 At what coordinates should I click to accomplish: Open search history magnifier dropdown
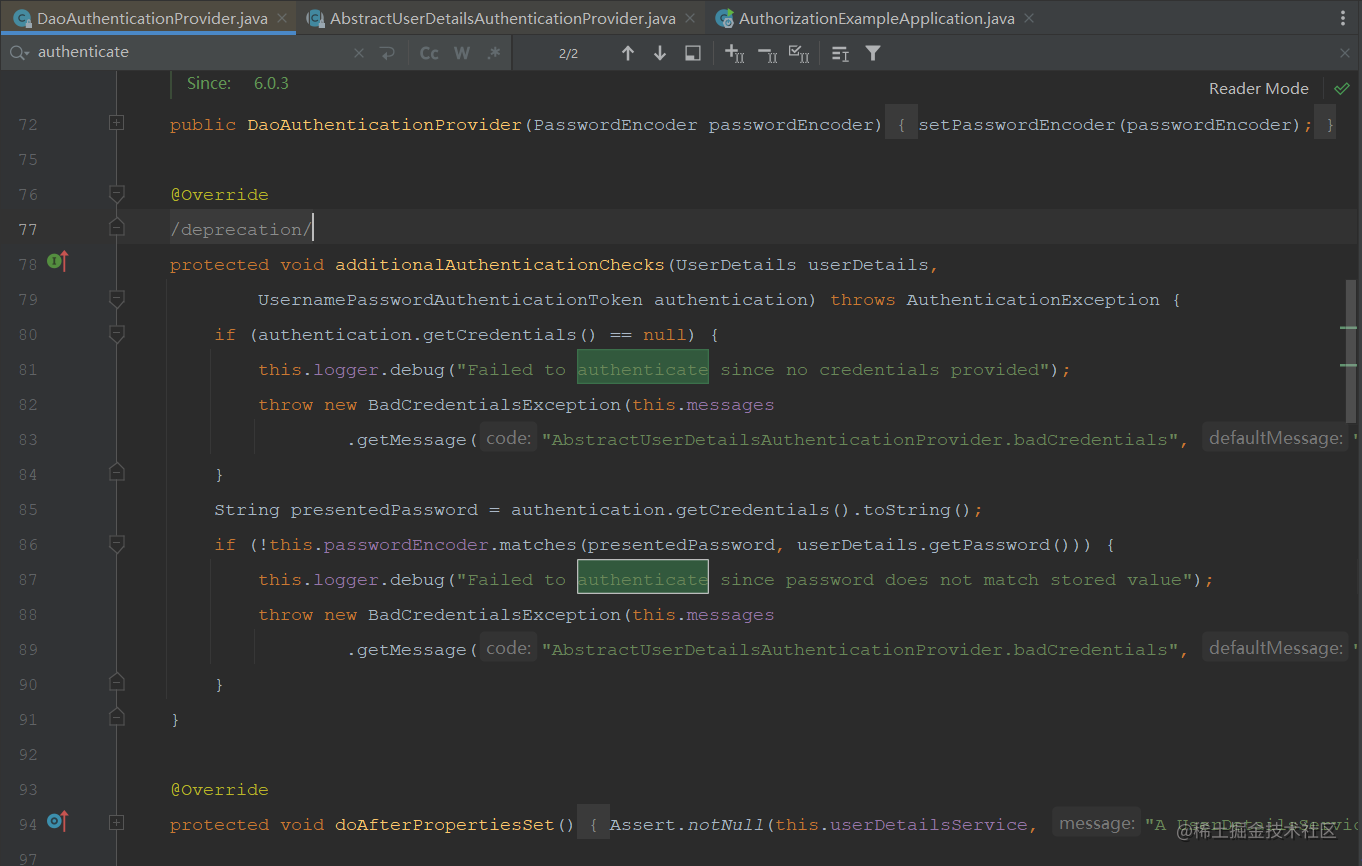(x=19, y=52)
